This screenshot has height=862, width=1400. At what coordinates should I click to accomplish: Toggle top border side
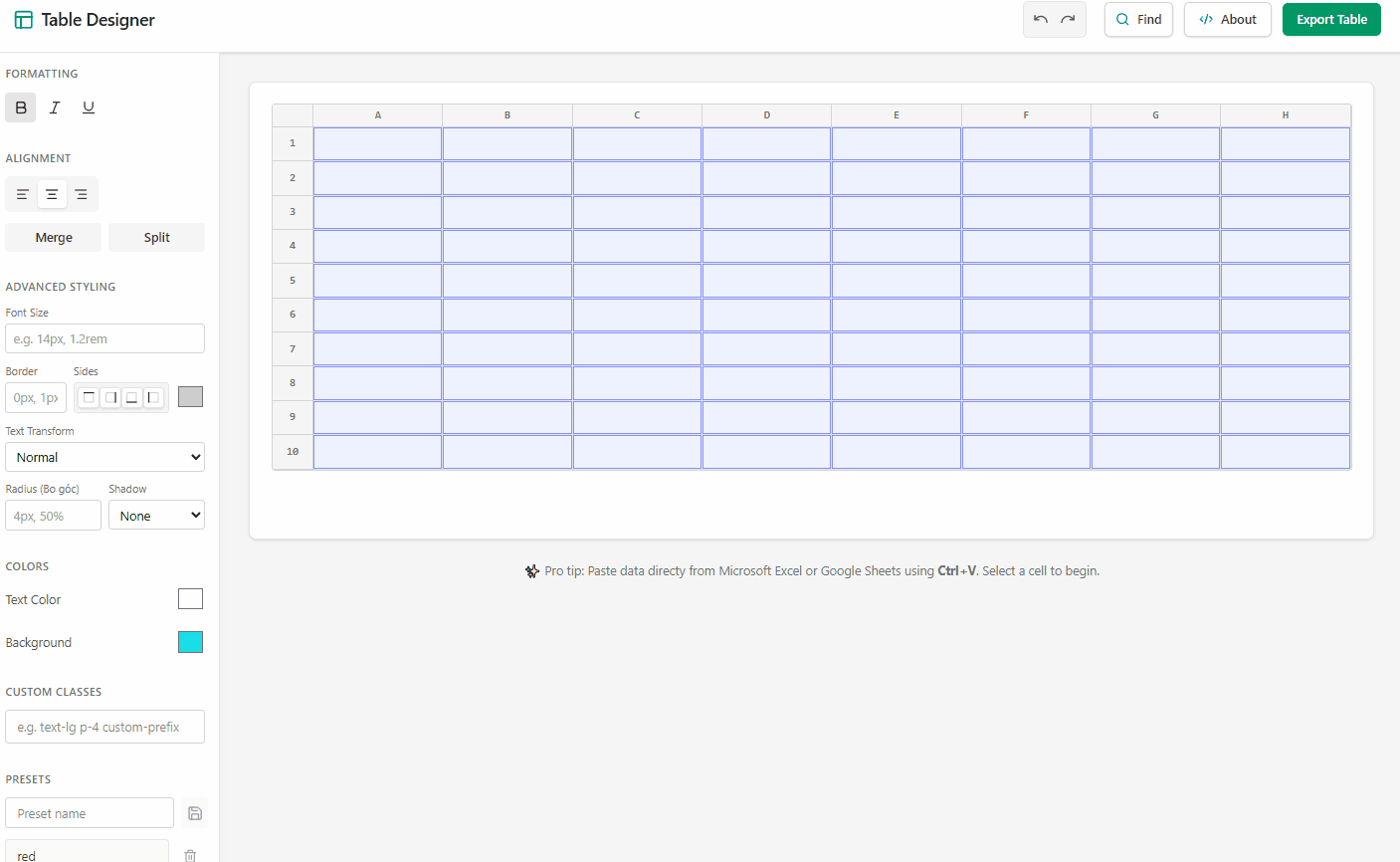(89, 397)
